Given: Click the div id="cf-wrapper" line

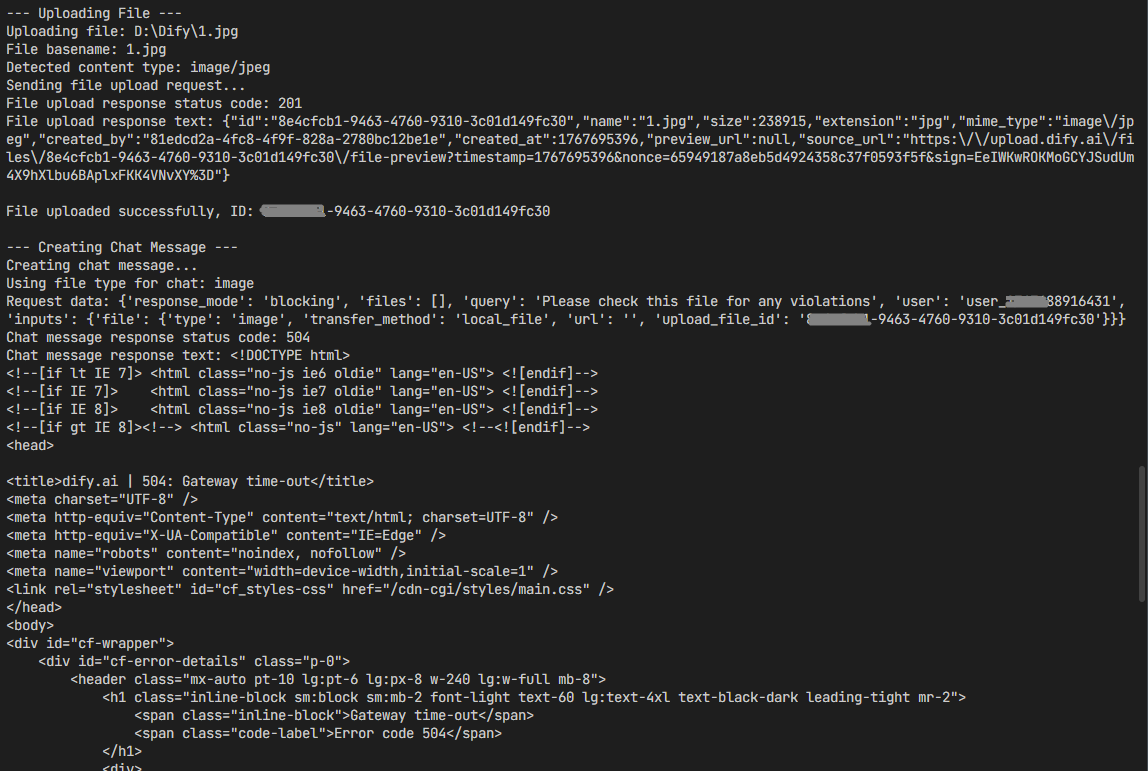Looking at the screenshot, I should (90, 643).
